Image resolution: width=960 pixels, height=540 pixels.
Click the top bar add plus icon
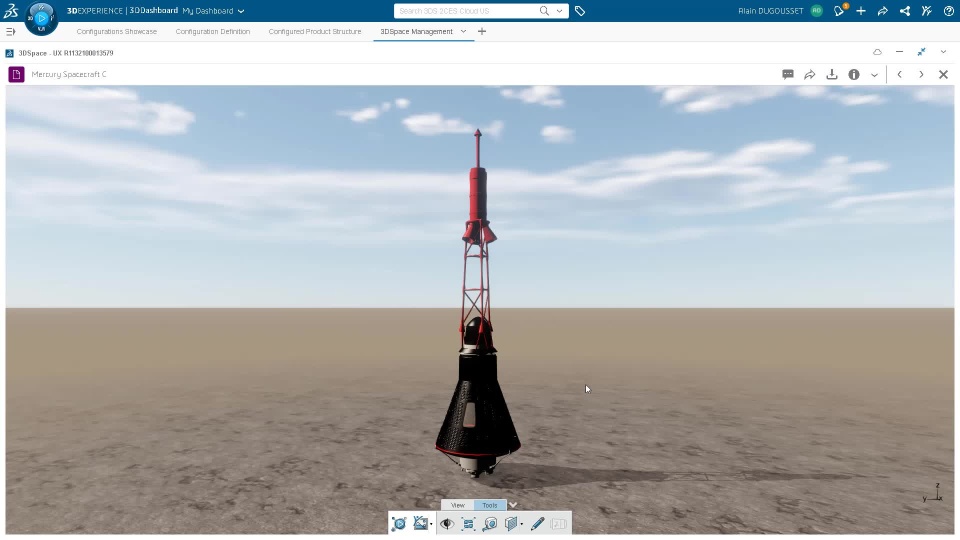pyautogui.click(x=861, y=10)
